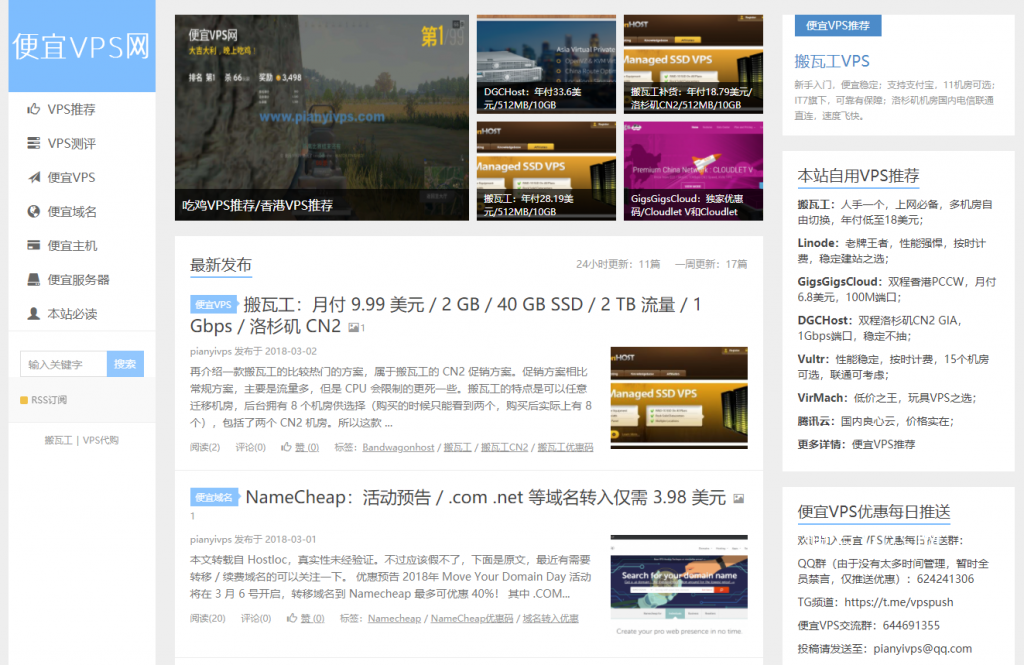Open the 搬瓦工CN2 tag link
This screenshot has width=1024, height=665.
pyautogui.click(x=504, y=447)
